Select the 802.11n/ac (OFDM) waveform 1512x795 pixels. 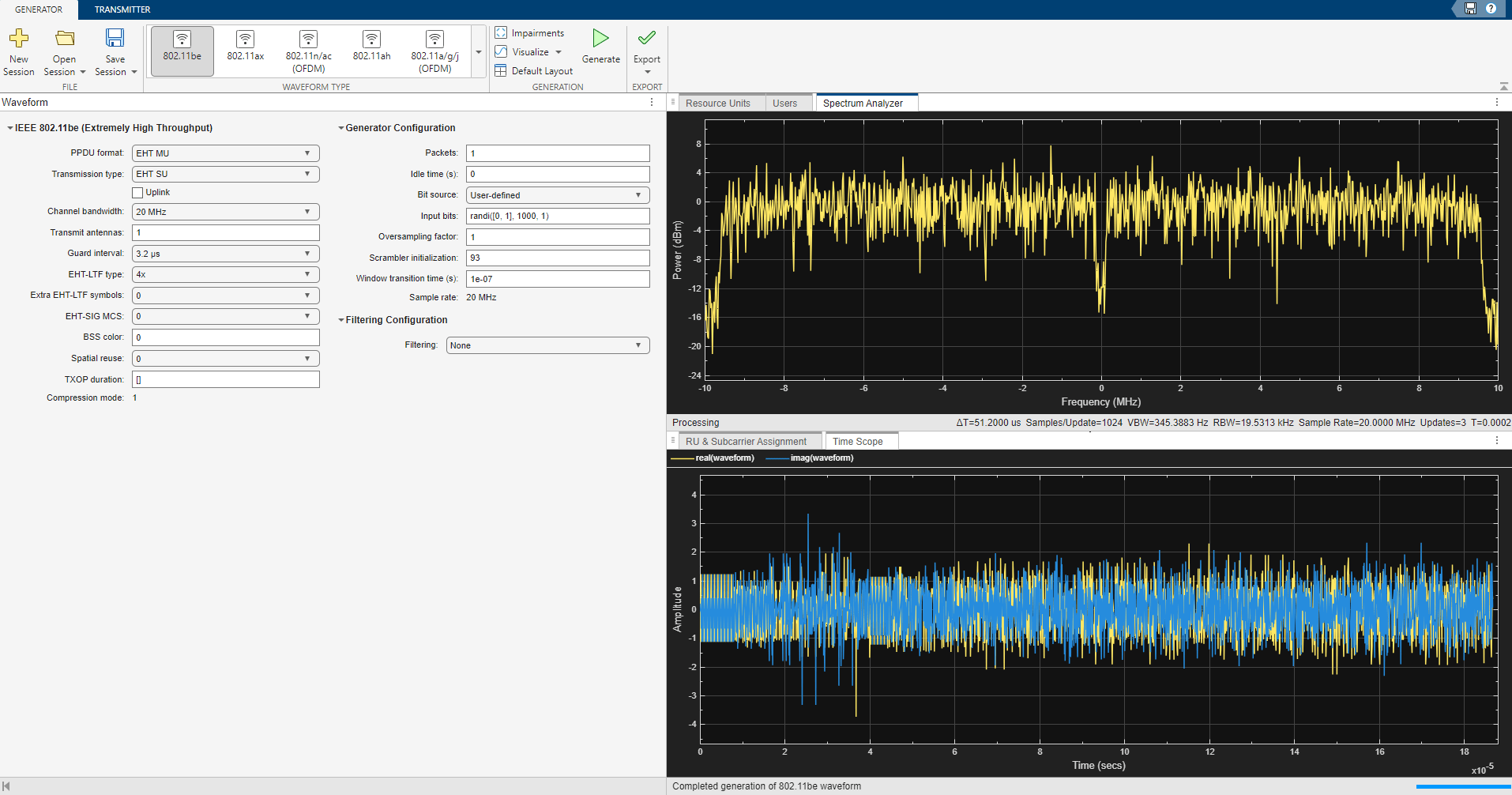tap(308, 51)
